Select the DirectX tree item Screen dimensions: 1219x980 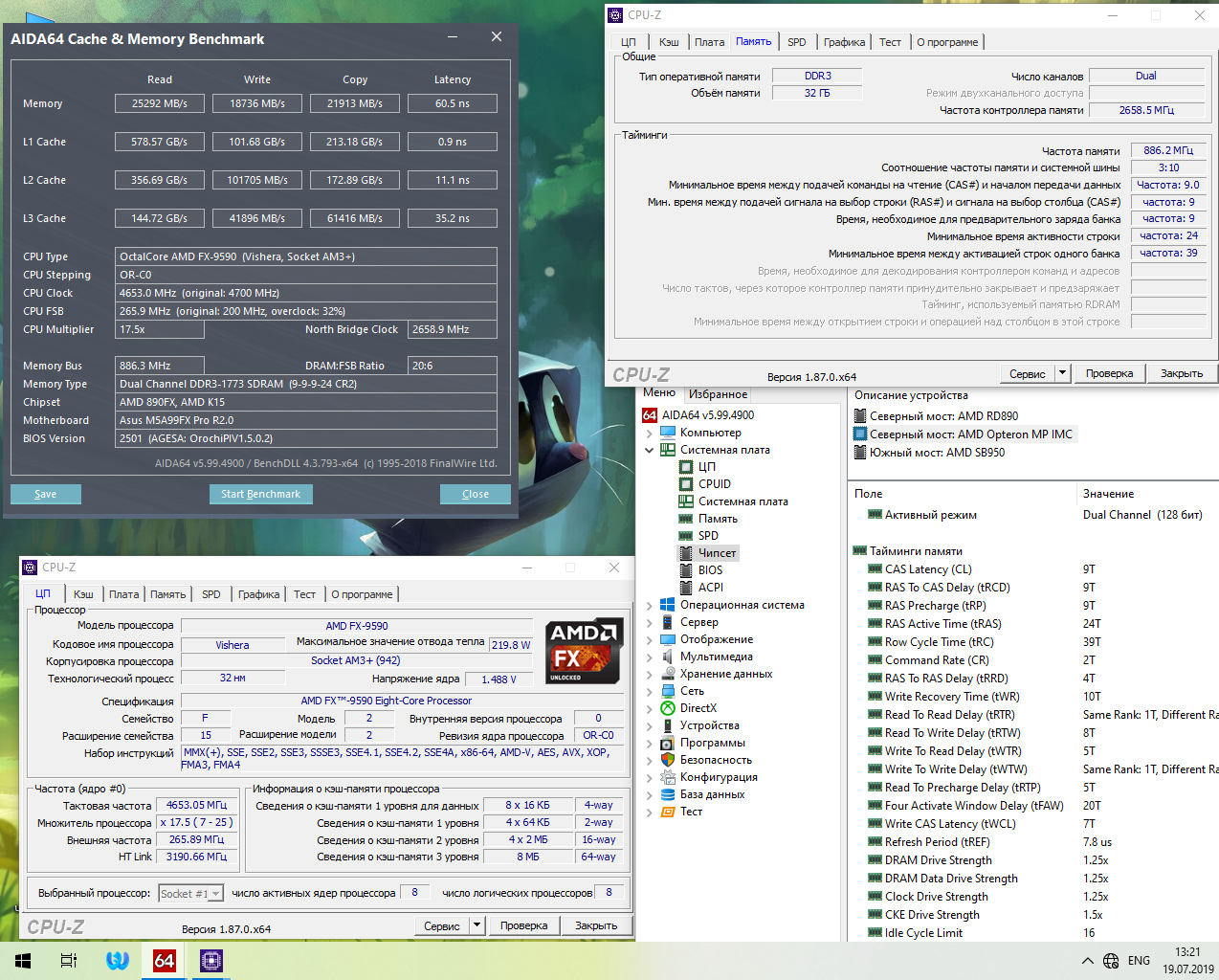pyautogui.click(x=698, y=708)
